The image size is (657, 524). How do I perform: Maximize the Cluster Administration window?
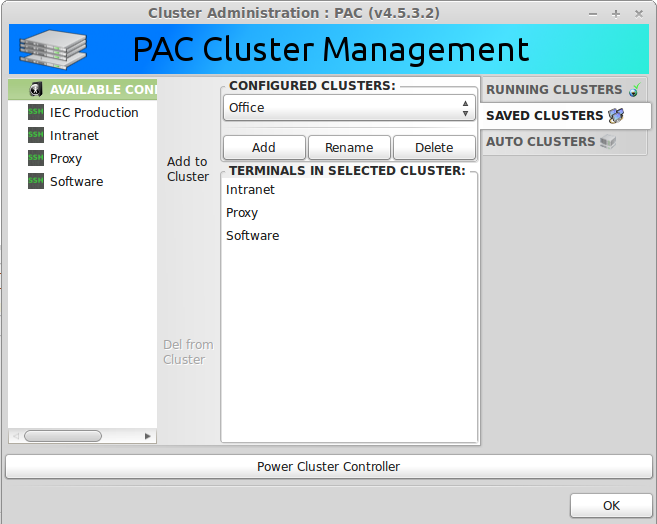(616, 14)
